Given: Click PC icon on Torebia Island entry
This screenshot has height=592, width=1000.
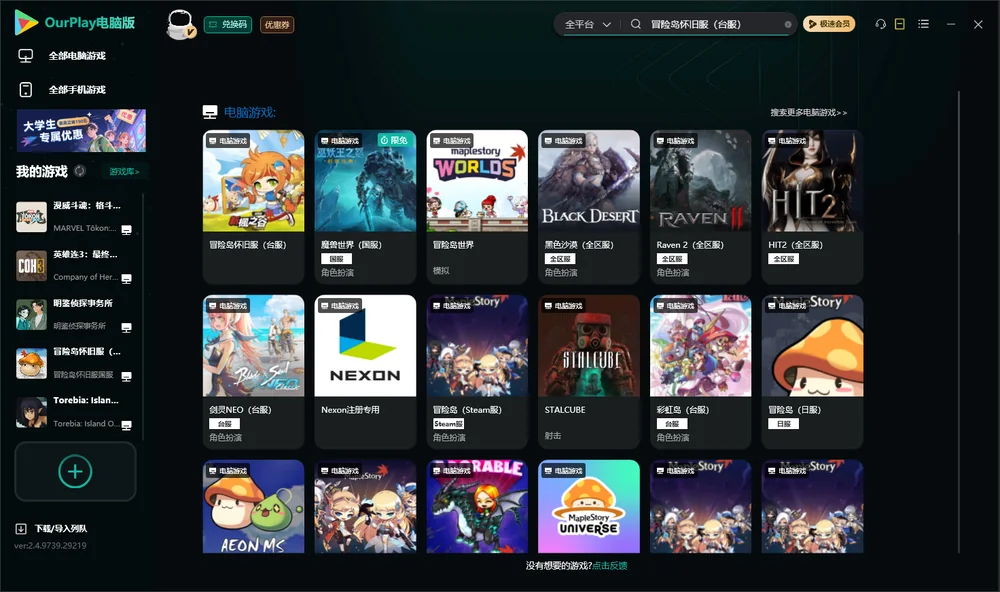Looking at the screenshot, I should [x=127, y=426].
